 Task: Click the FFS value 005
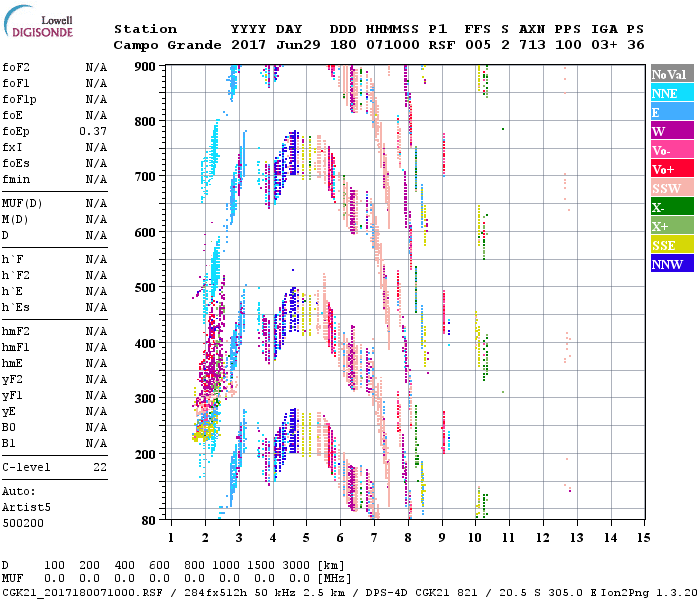[x=478, y=45]
